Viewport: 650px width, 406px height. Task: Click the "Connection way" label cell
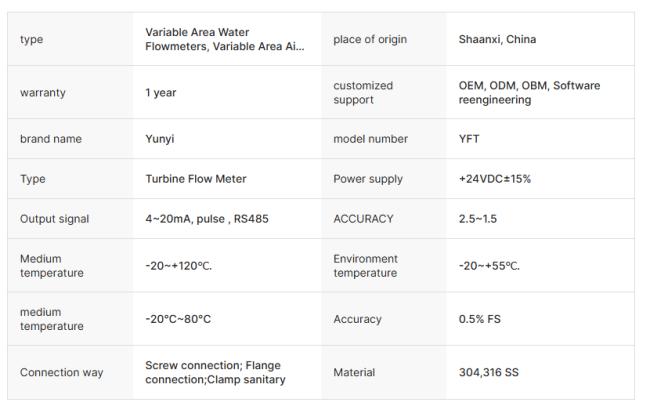(x=61, y=372)
